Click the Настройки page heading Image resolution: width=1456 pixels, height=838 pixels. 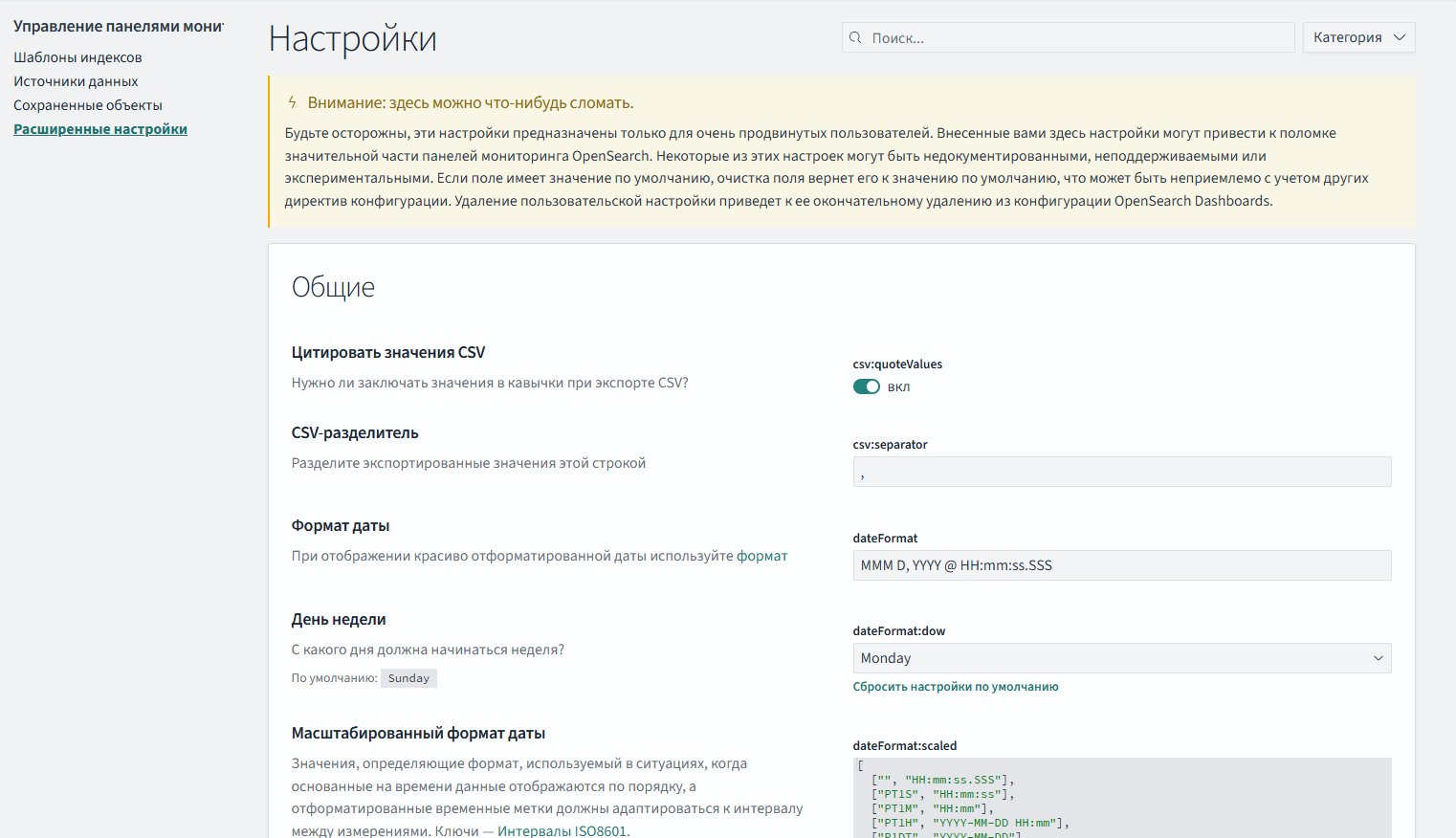[x=352, y=39]
